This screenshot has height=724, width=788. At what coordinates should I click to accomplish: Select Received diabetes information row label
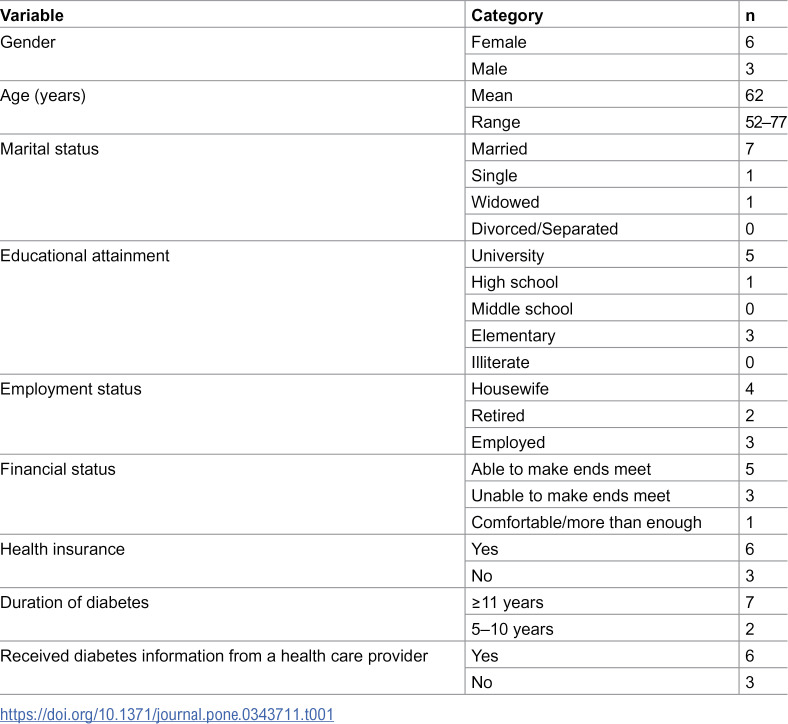[x=214, y=656]
